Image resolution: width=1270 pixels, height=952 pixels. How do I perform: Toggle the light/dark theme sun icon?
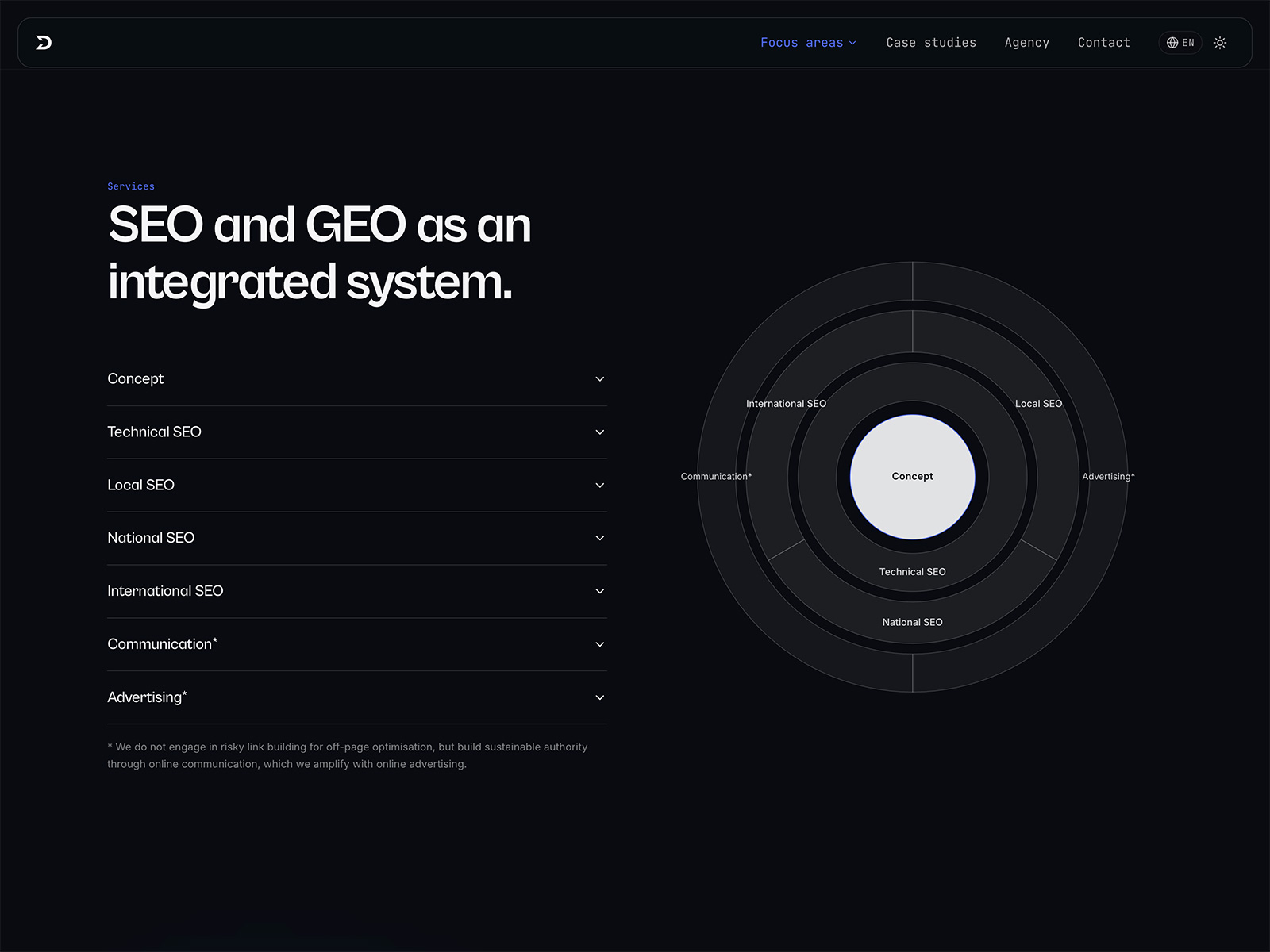(x=1220, y=43)
